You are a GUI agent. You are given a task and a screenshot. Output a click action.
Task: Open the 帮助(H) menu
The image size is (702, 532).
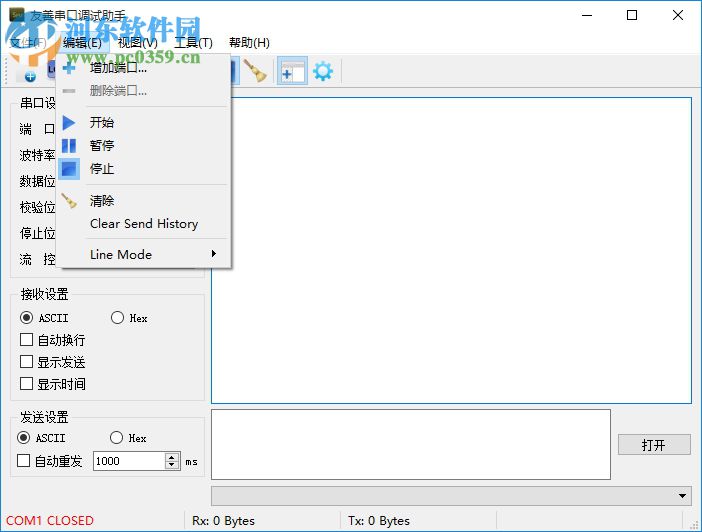pos(249,43)
